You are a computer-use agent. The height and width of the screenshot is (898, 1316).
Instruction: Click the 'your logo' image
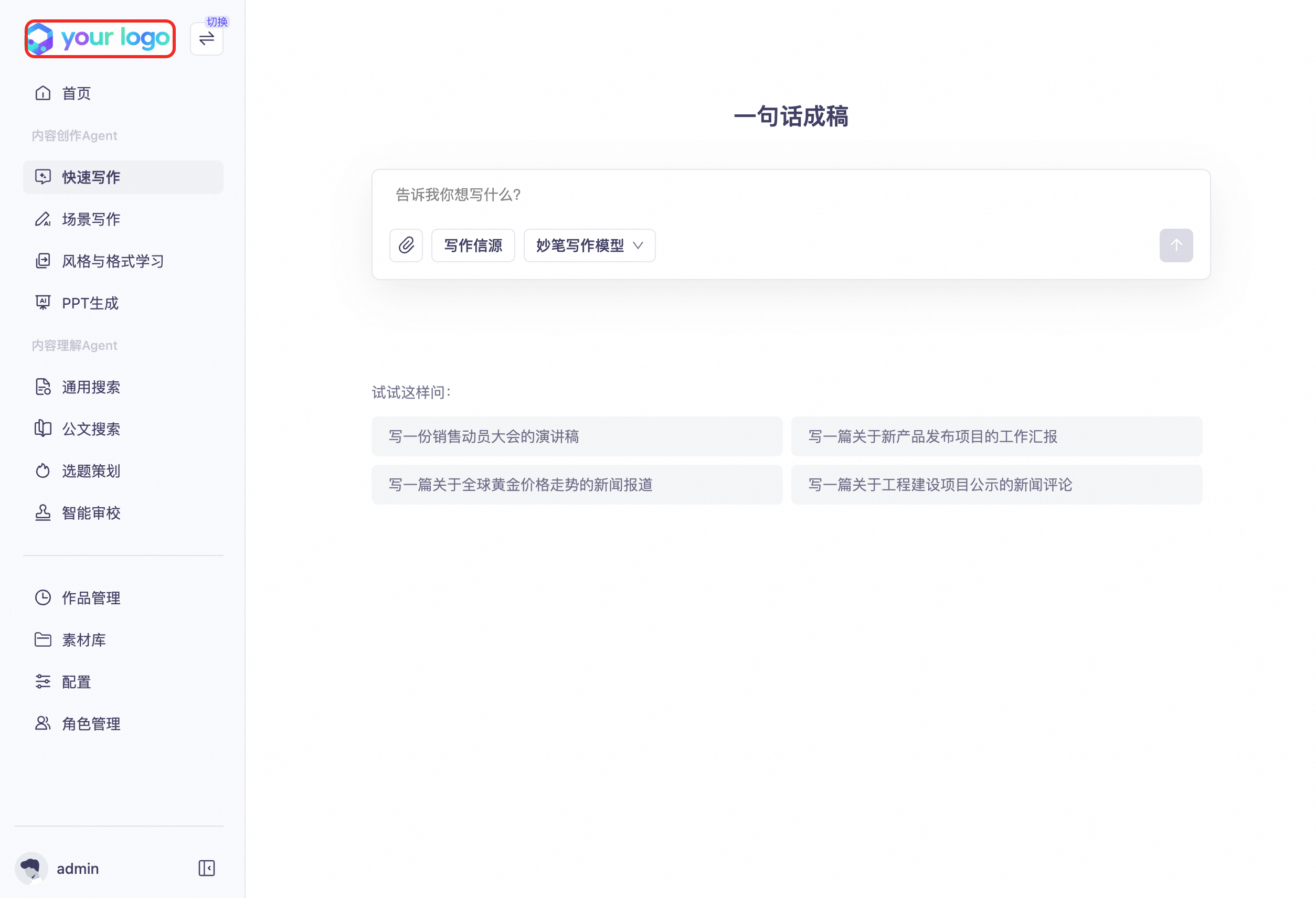(100, 38)
